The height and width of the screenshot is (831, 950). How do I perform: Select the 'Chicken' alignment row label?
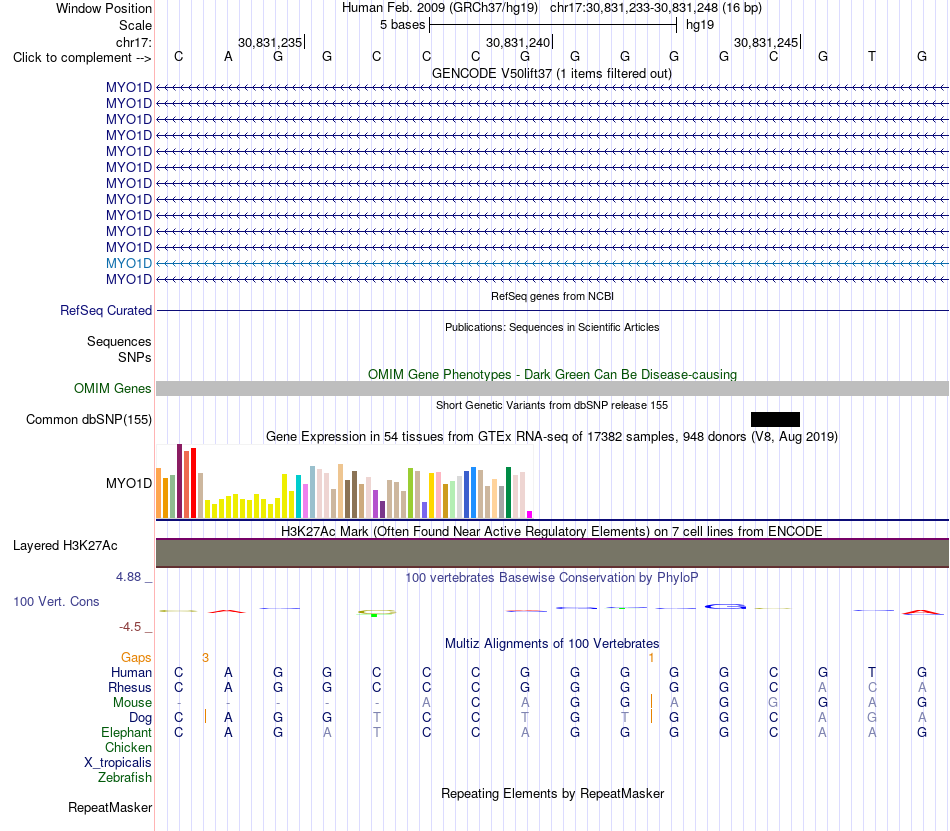tap(128, 747)
